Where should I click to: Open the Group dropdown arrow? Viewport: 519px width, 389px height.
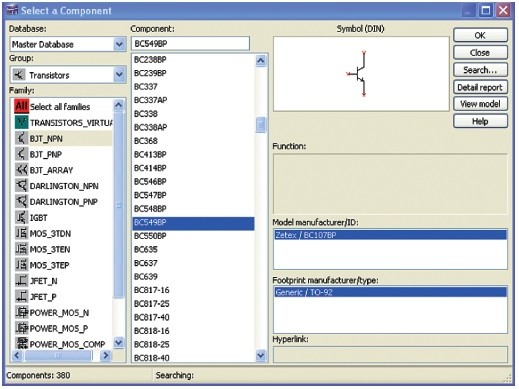(x=119, y=75)
